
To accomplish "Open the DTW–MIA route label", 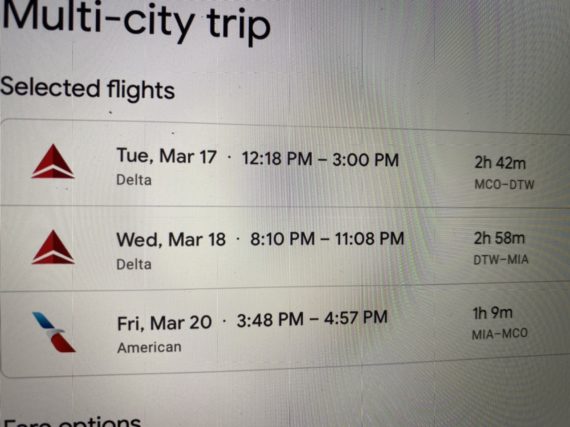I will [x=501, y=260].
